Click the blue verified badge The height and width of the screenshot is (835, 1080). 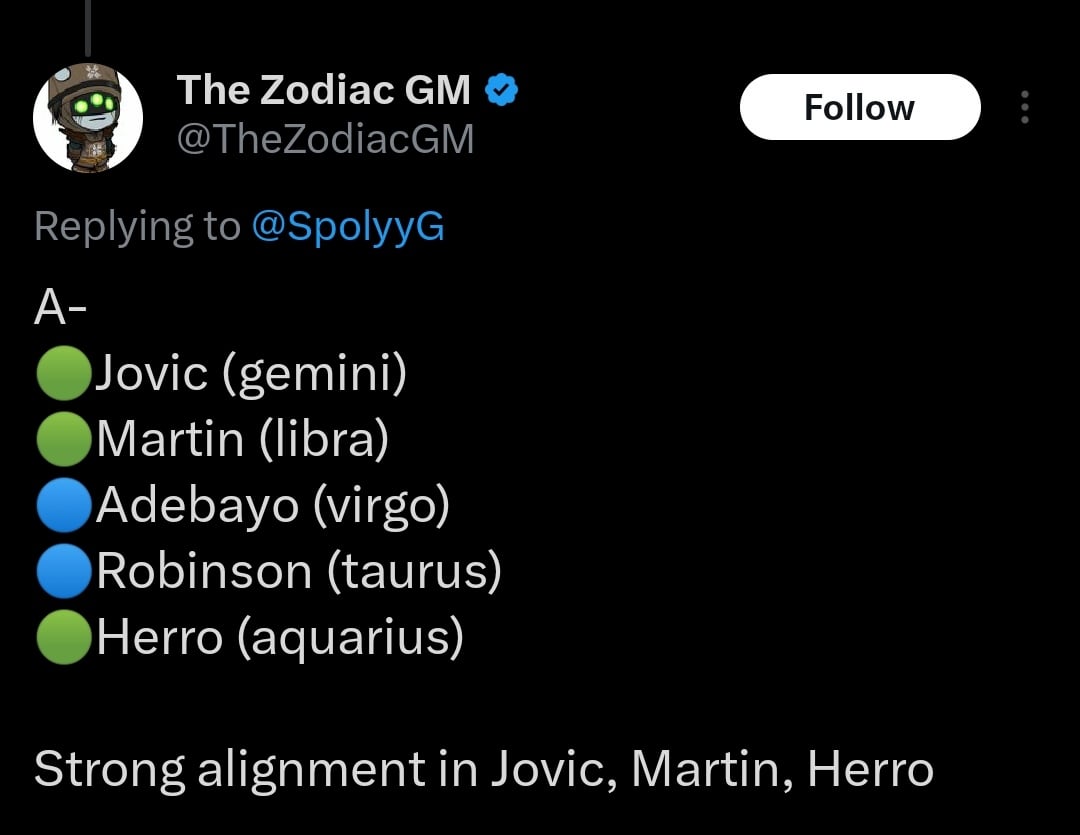(x=501, y=91)
